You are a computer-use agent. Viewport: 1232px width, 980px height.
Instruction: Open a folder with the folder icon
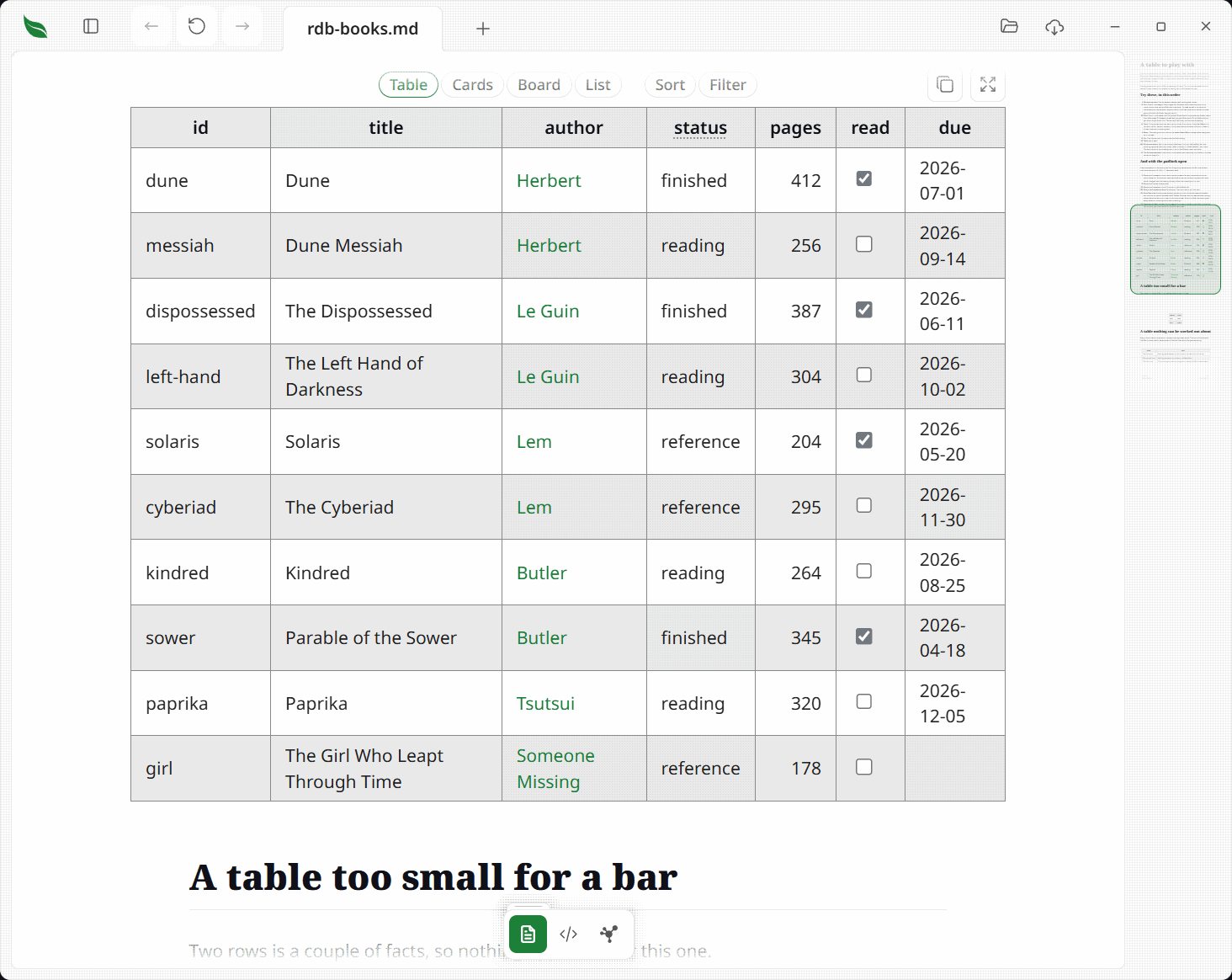[x=1009, y=27]
